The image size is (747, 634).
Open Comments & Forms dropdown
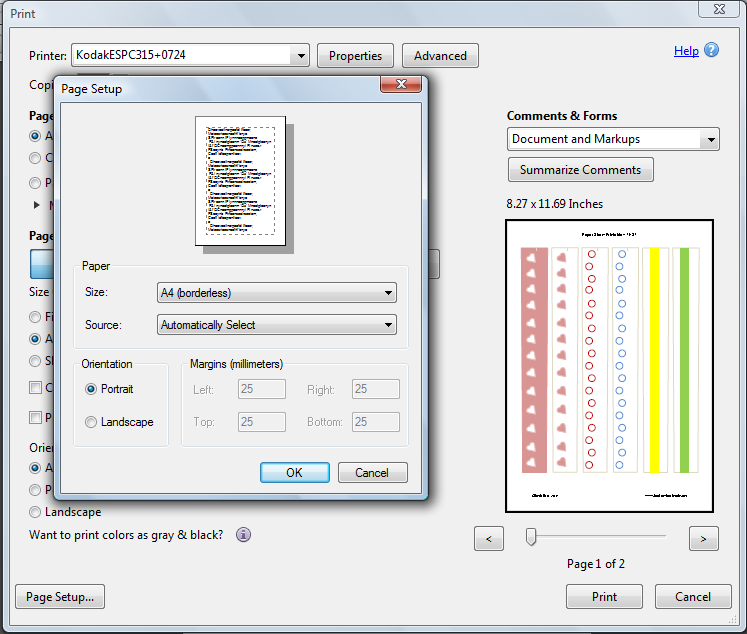point(614,139)
